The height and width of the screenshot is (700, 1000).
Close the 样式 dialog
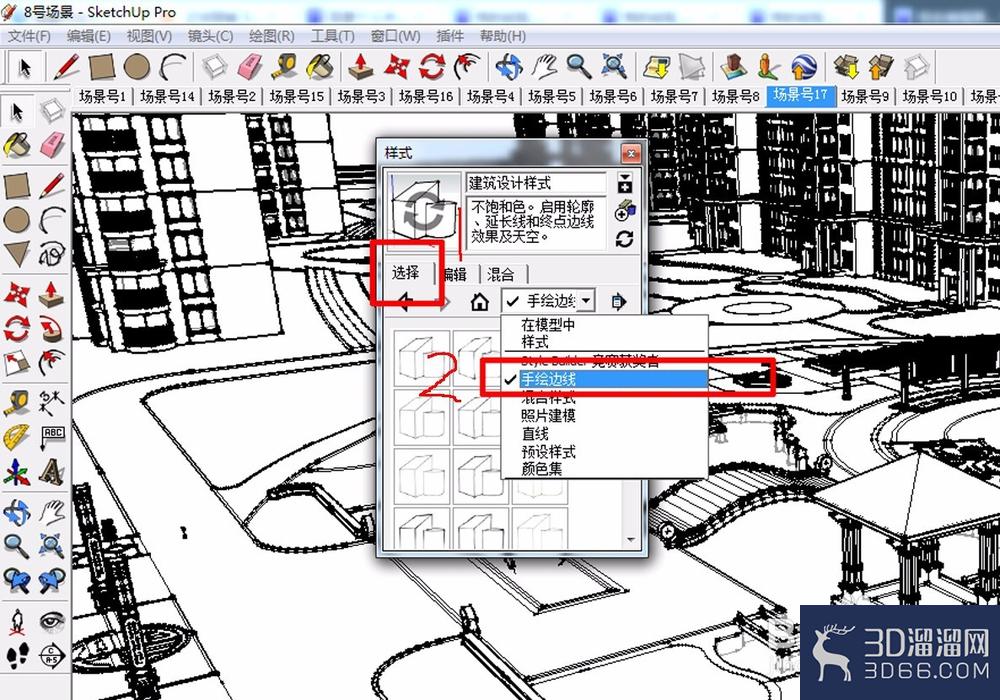point(631,153)
